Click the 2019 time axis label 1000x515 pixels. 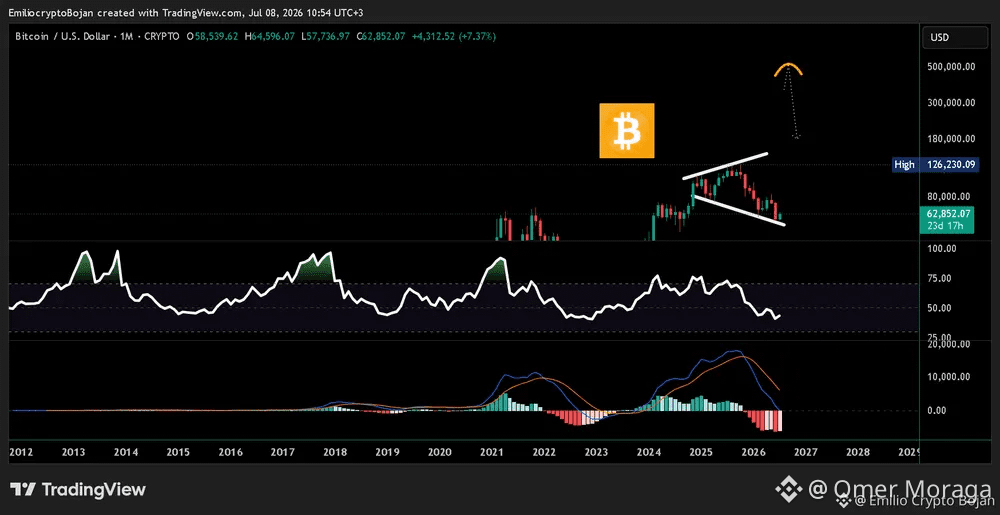(x=387, y=452)
